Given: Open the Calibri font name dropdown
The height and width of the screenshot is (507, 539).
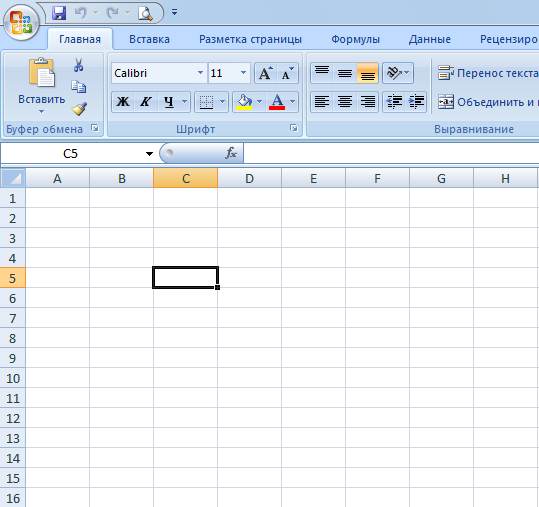Looking at the screenshot, I should pos(200,73).
